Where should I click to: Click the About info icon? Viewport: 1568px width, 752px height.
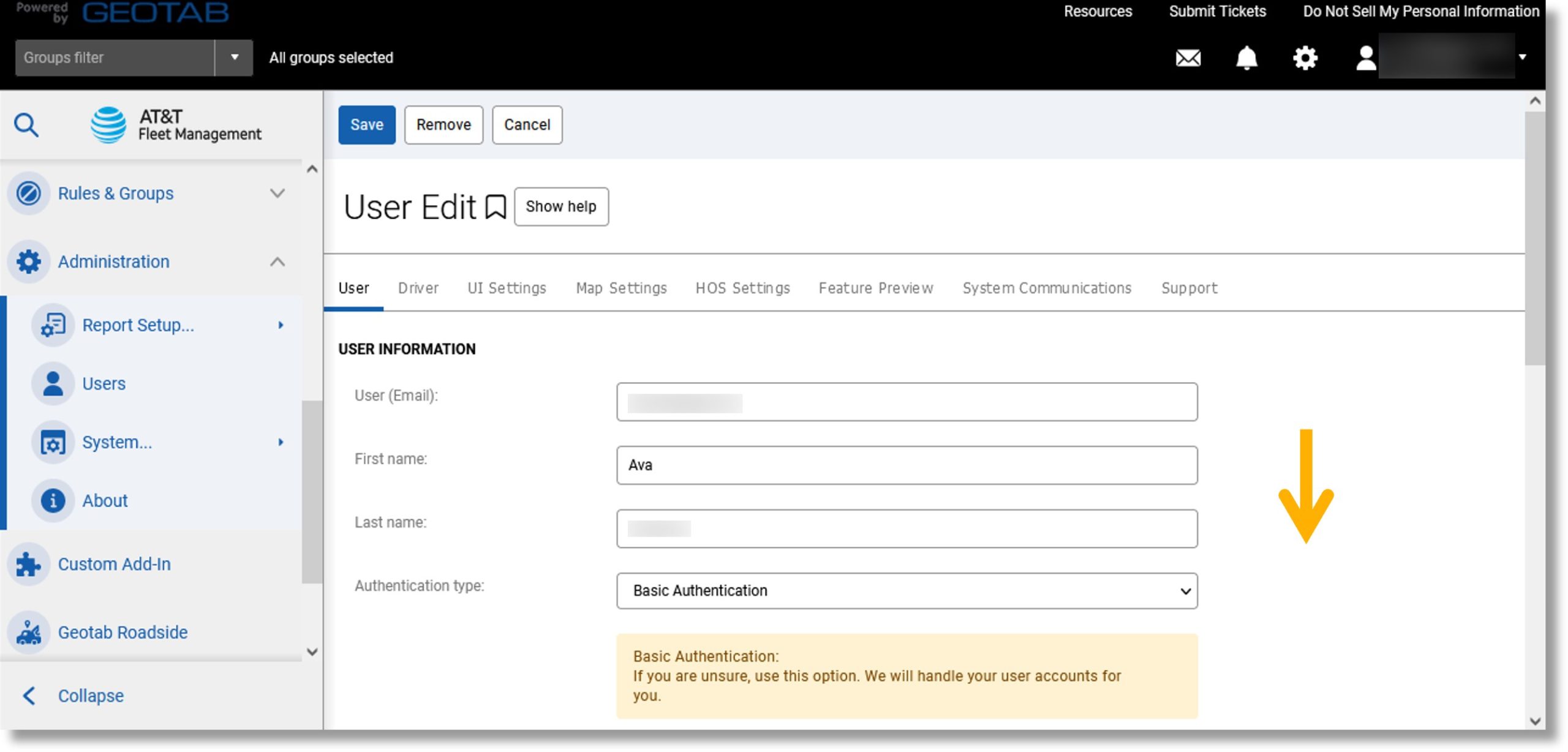click(53, 501)
